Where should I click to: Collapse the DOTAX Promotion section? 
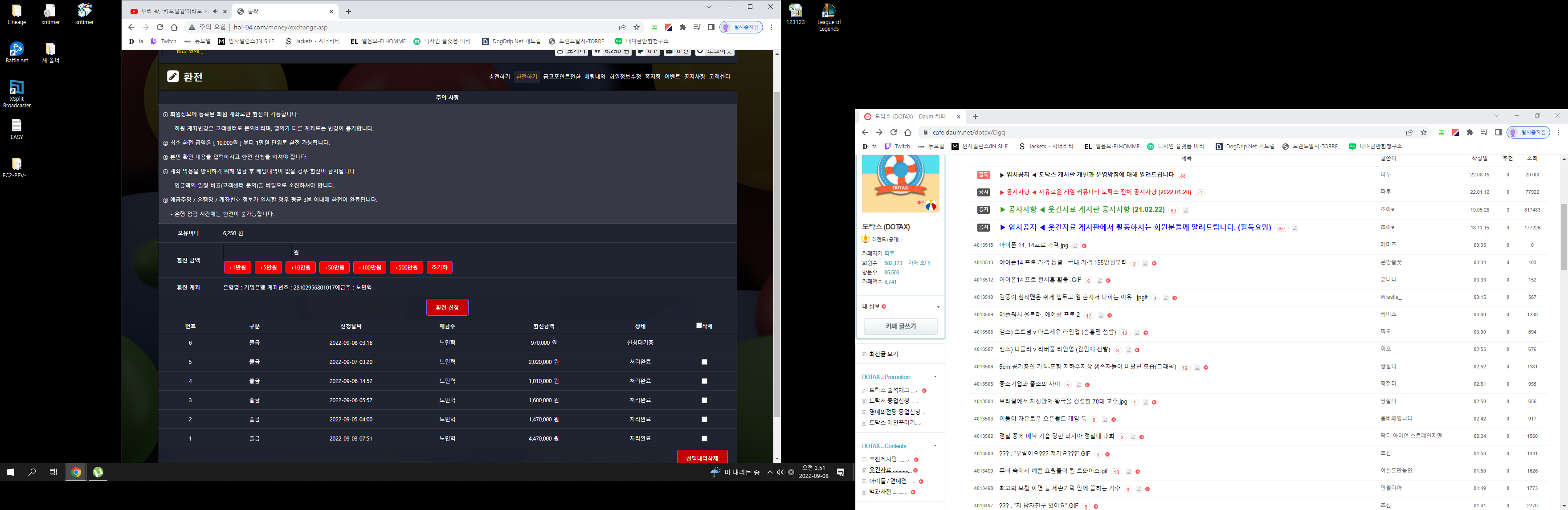[x=935, y=377]
